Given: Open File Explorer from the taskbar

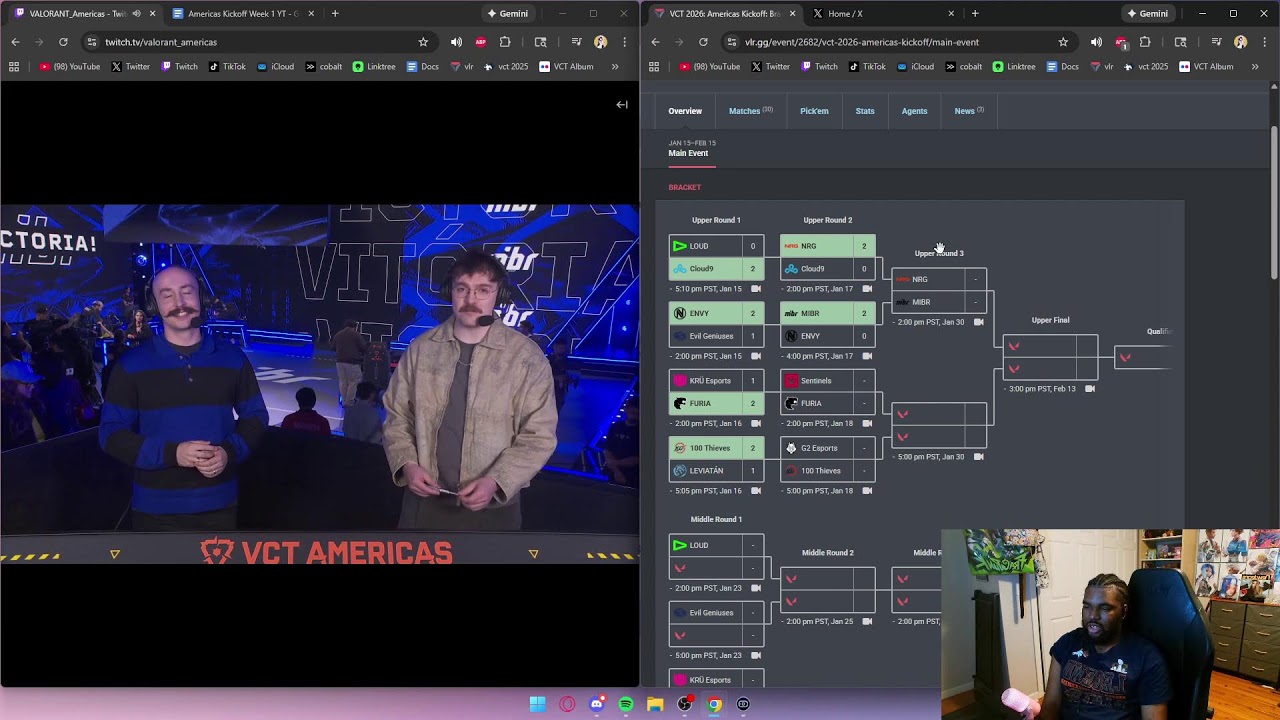Looking at the screenshot, I should [x=655, y=704].
